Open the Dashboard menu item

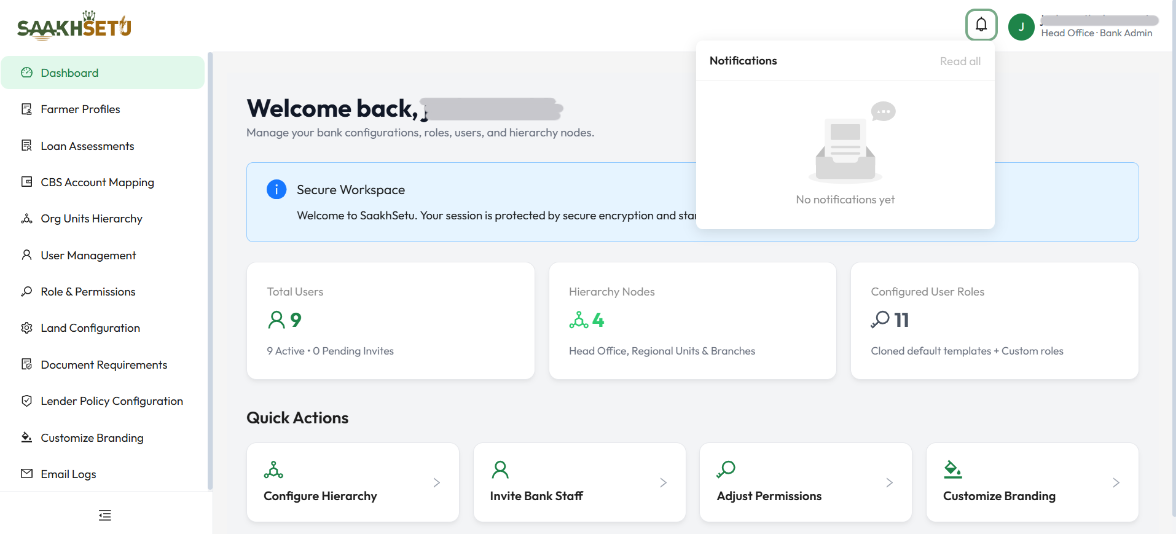click(103, 73)
